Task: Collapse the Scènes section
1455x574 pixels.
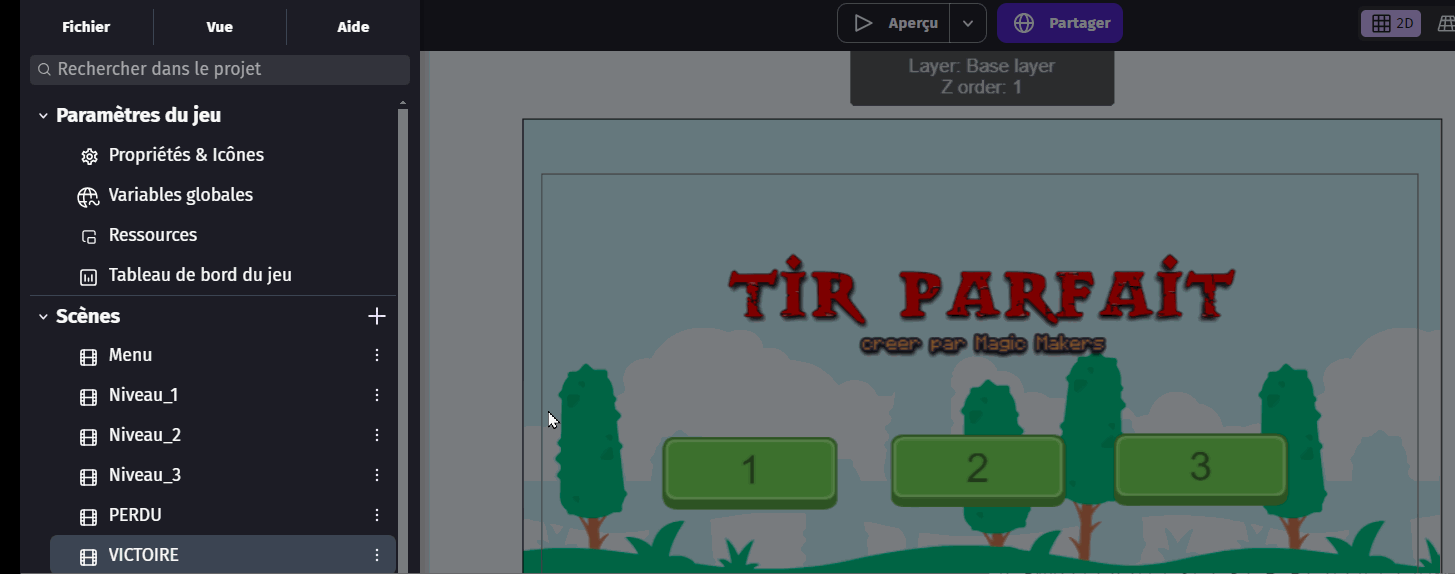Action: pyautogui.click(x=43, y=317)
